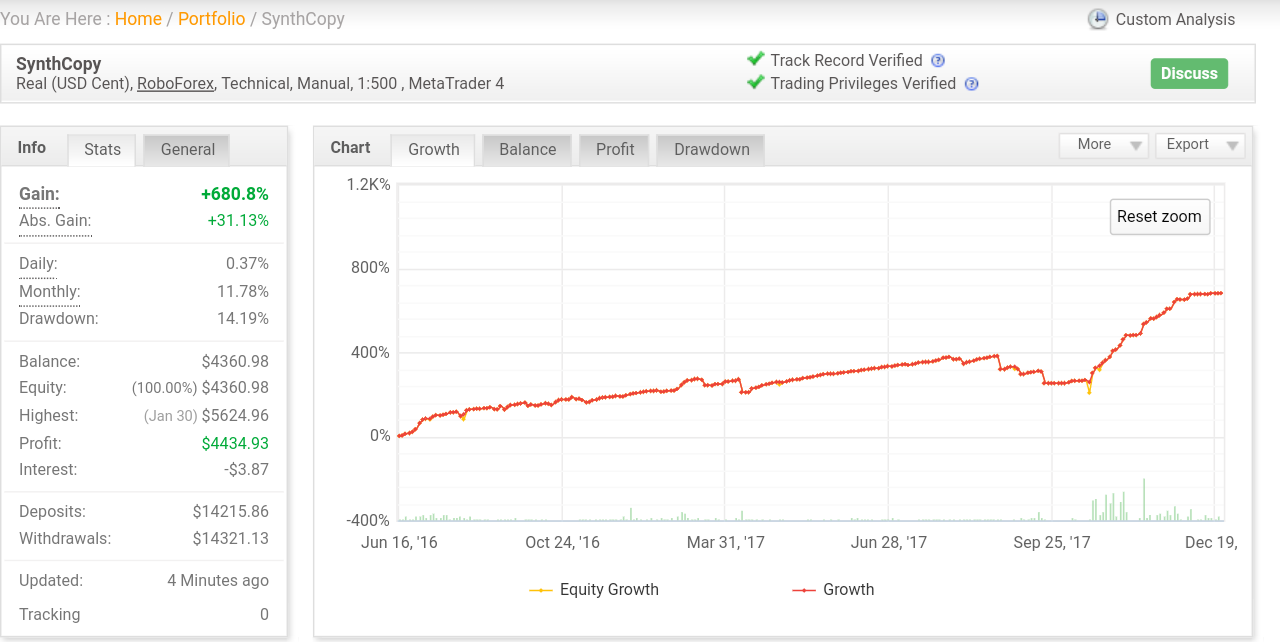1280x642 pixels.
Task: Open the Portfolio breadcrumb link
Action: pos(211,19)
